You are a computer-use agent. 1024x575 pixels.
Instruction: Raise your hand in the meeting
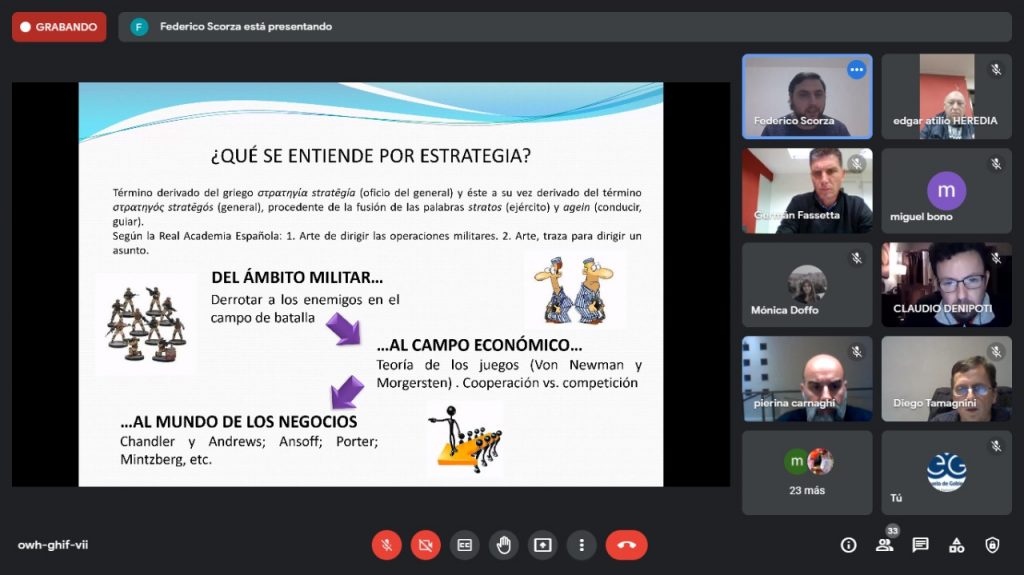click(x=503, y=545)
